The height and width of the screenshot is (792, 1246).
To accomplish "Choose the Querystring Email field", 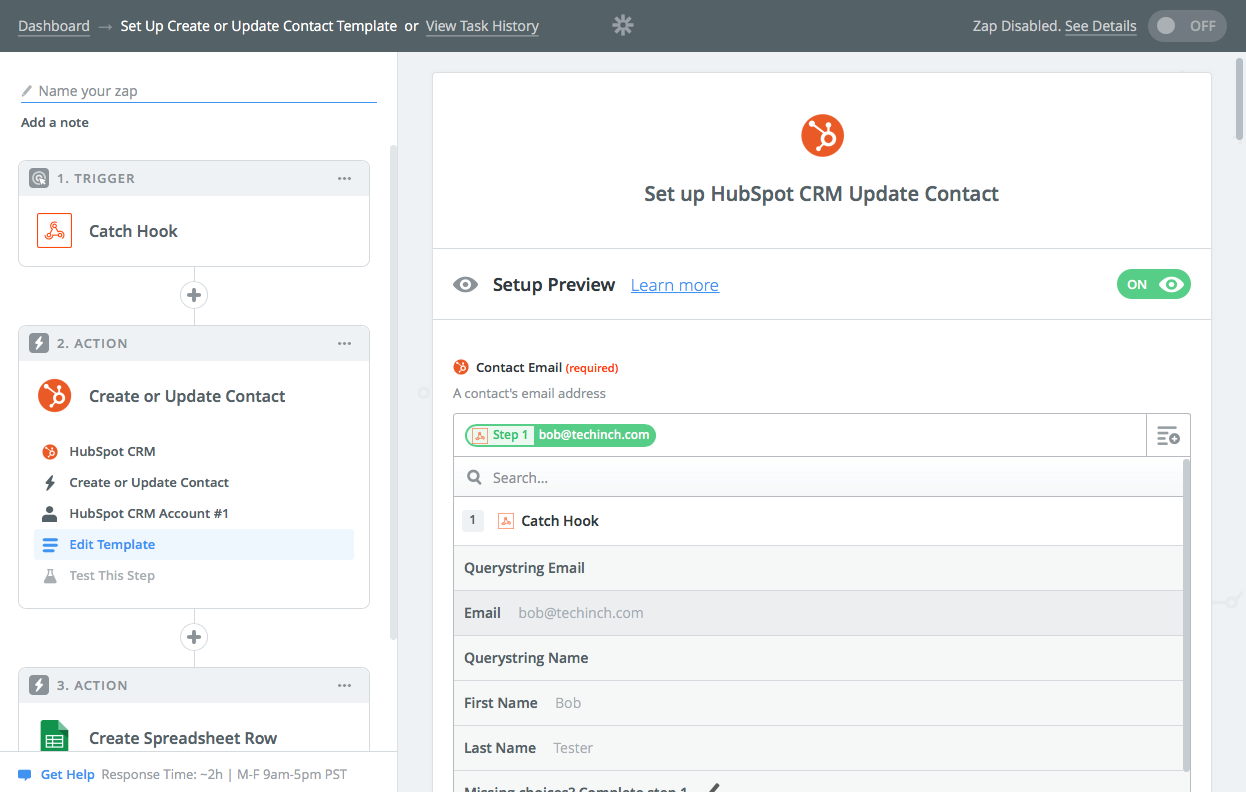I will 818,568.
